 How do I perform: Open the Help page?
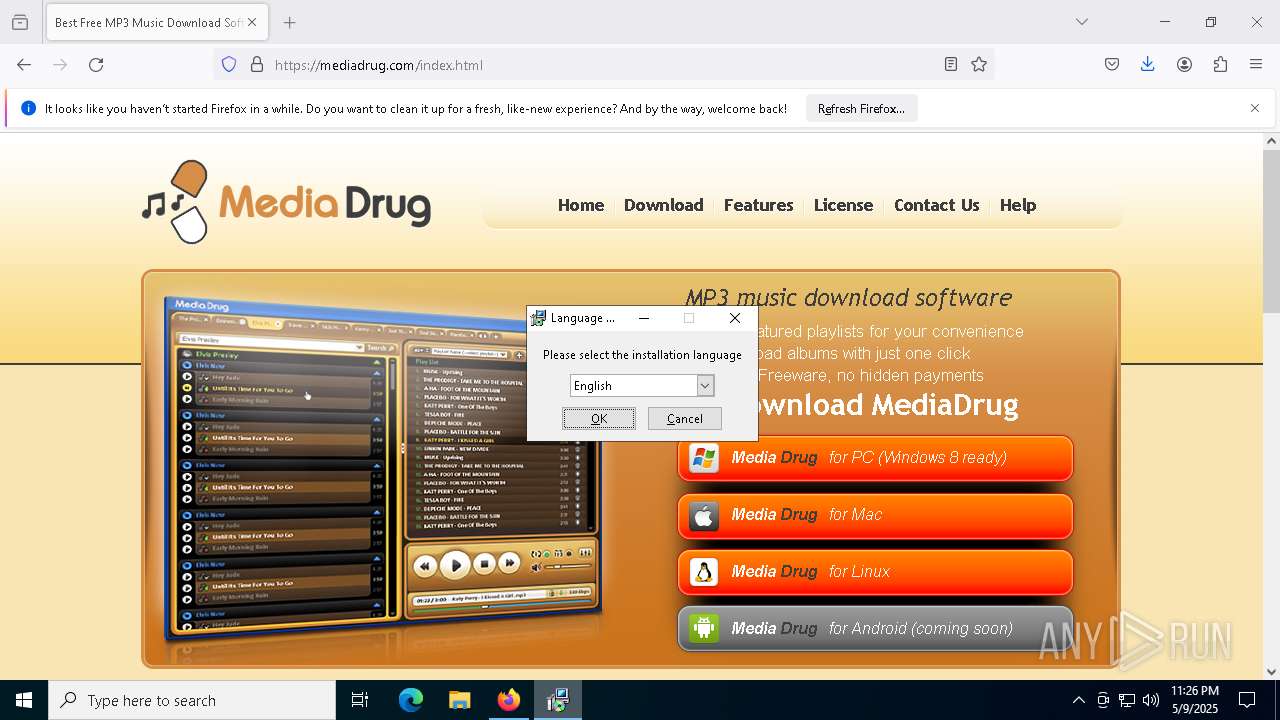tap(1018, 205)
